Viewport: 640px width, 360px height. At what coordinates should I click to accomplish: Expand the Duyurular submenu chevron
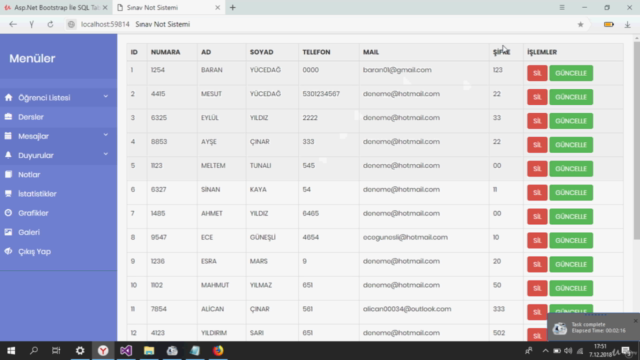click(106, 154)
